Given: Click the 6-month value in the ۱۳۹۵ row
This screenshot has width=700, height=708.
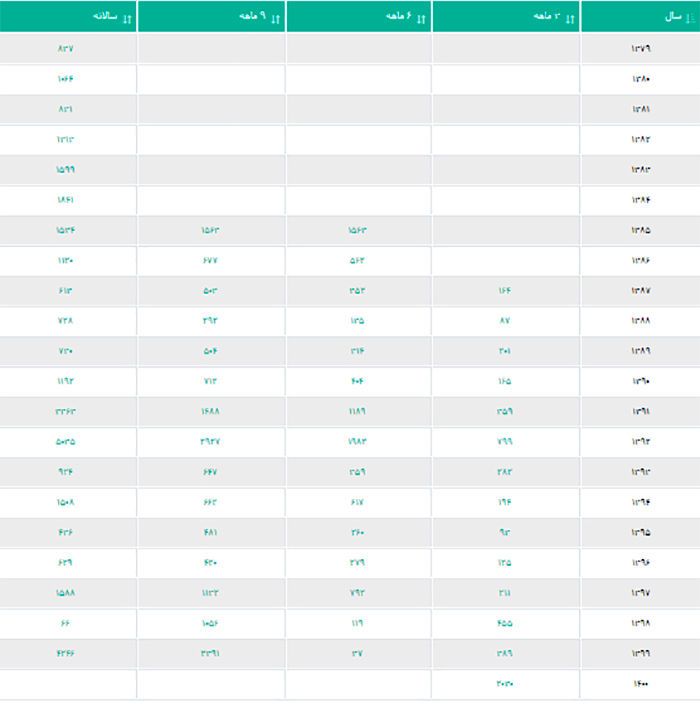Looking at the screenshot, I should pyautogui.click(x=357, y=532).
